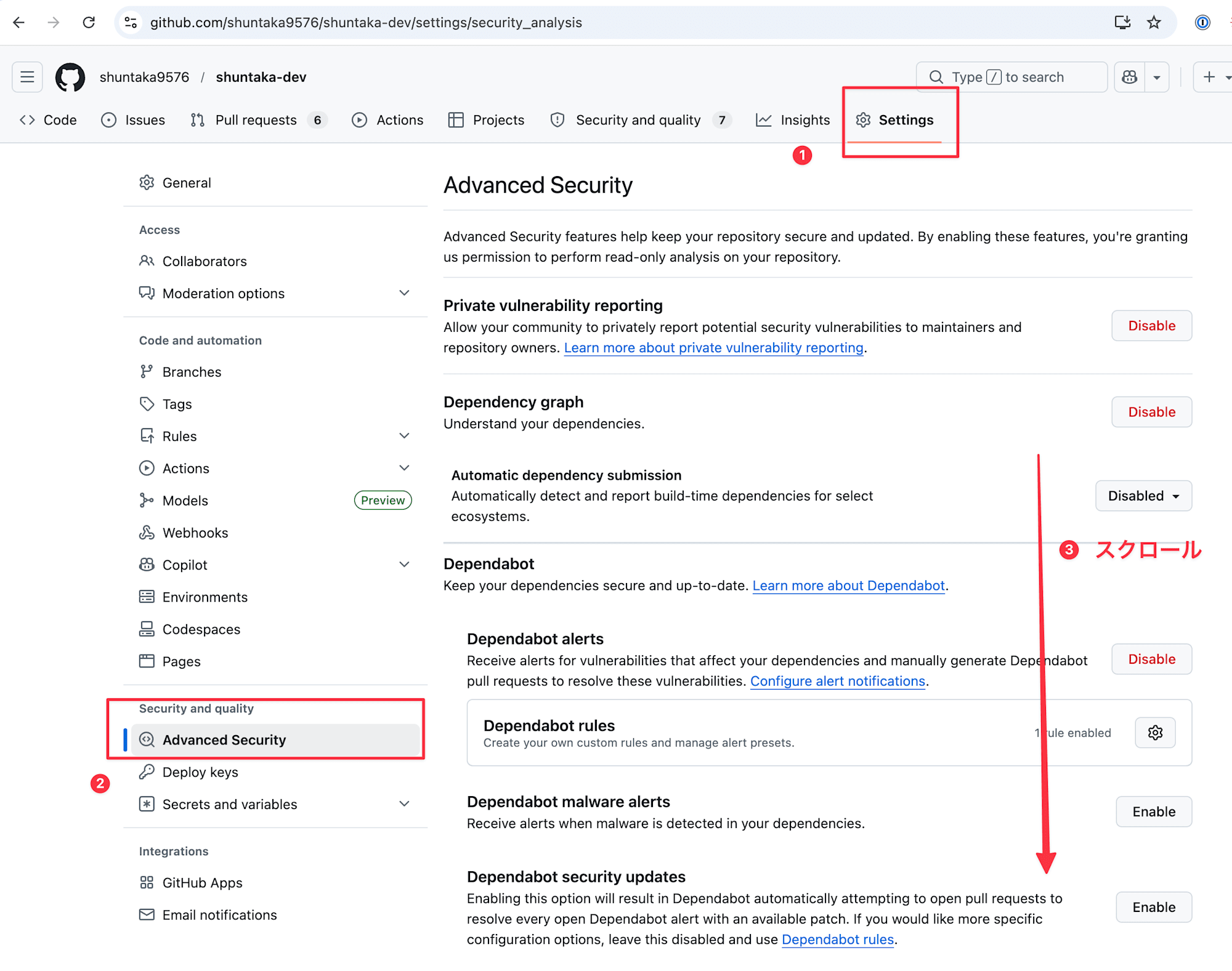Screen dimensions: 1232x971
Task: Disable the Dependency graph
Action: [1151, 412]
